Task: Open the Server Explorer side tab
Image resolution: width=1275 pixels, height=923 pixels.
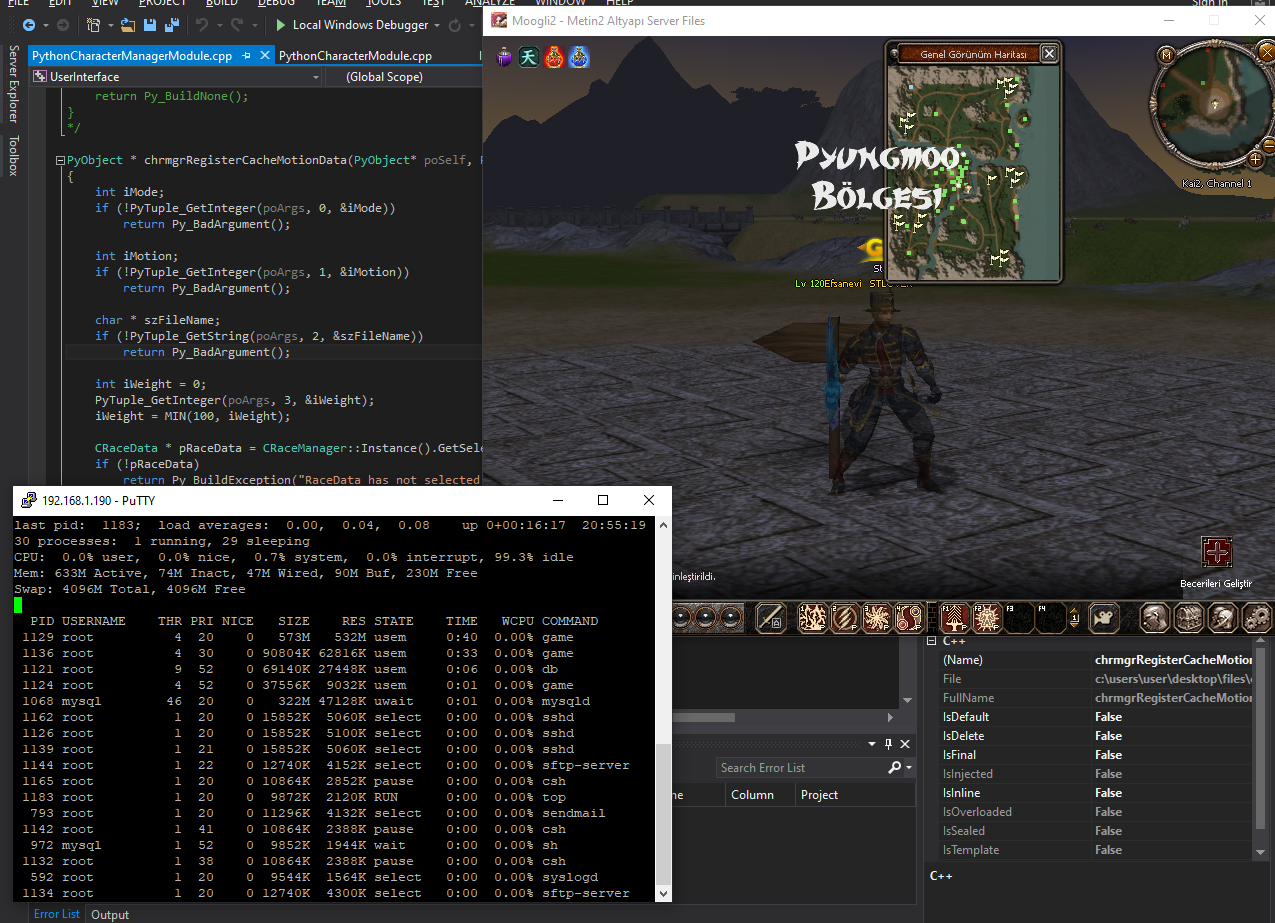Action: coord(13,85)
